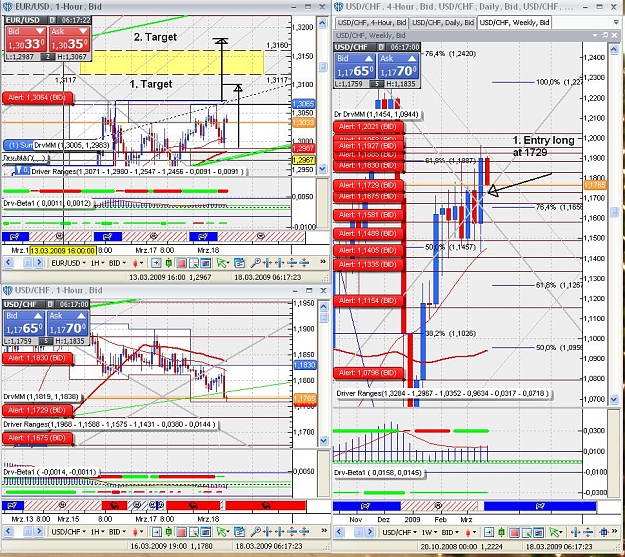625x557 pixels.
Task: Toggle red square icon in EUR/USD toolbar
Action: [181, 263]
